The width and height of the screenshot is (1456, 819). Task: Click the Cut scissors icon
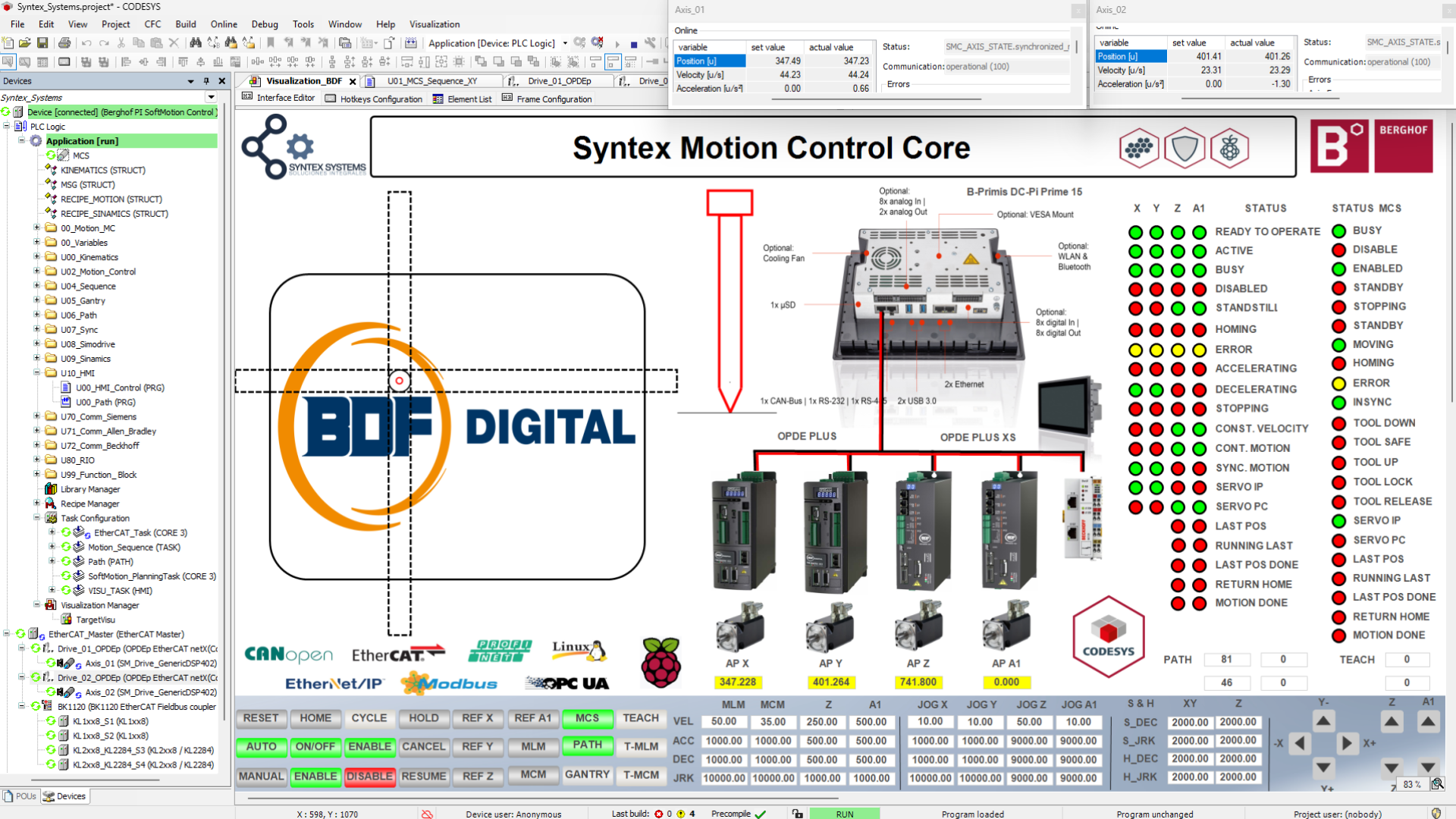121,43
